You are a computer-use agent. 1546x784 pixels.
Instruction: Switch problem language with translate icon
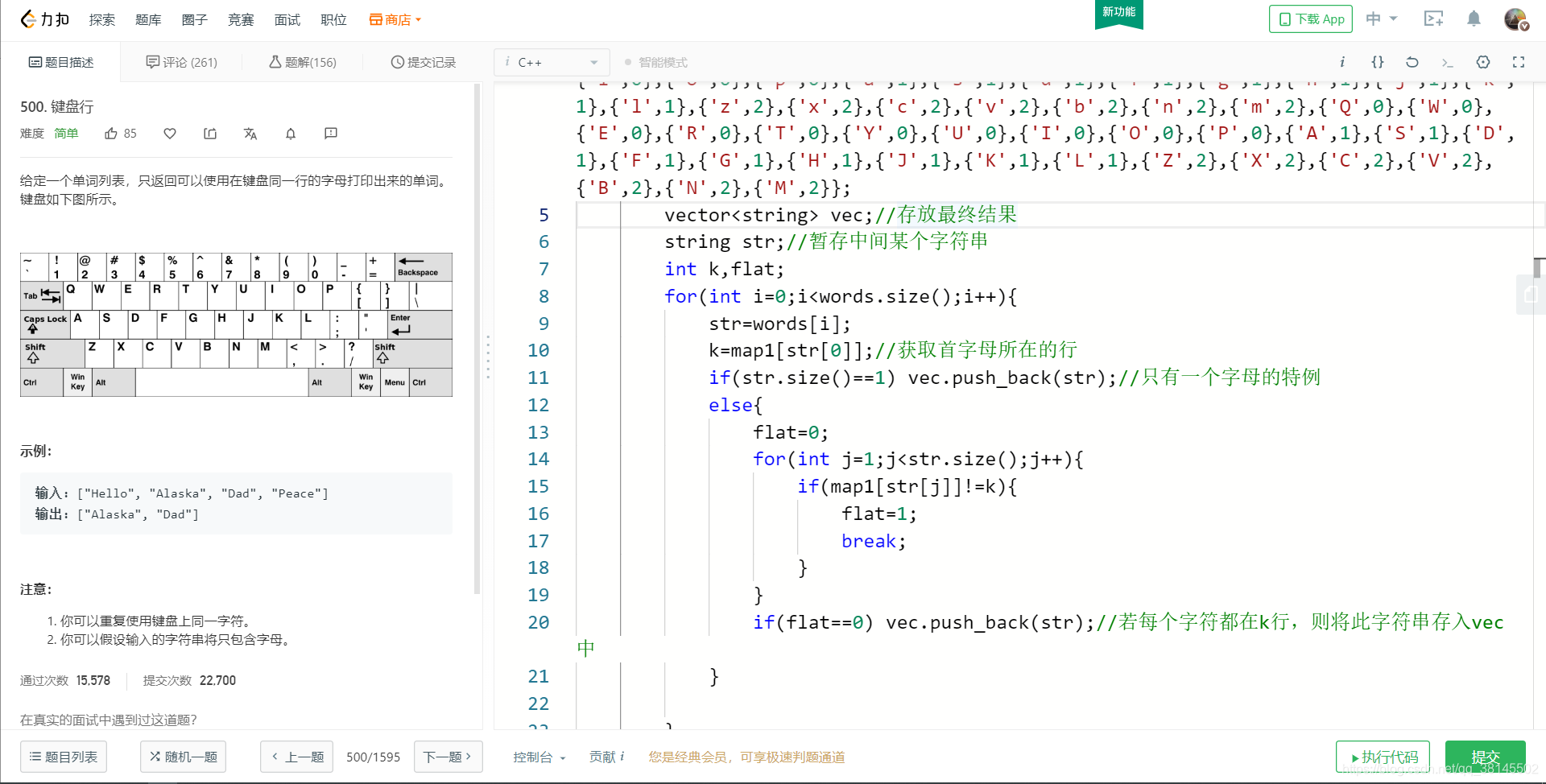(250, 134)
